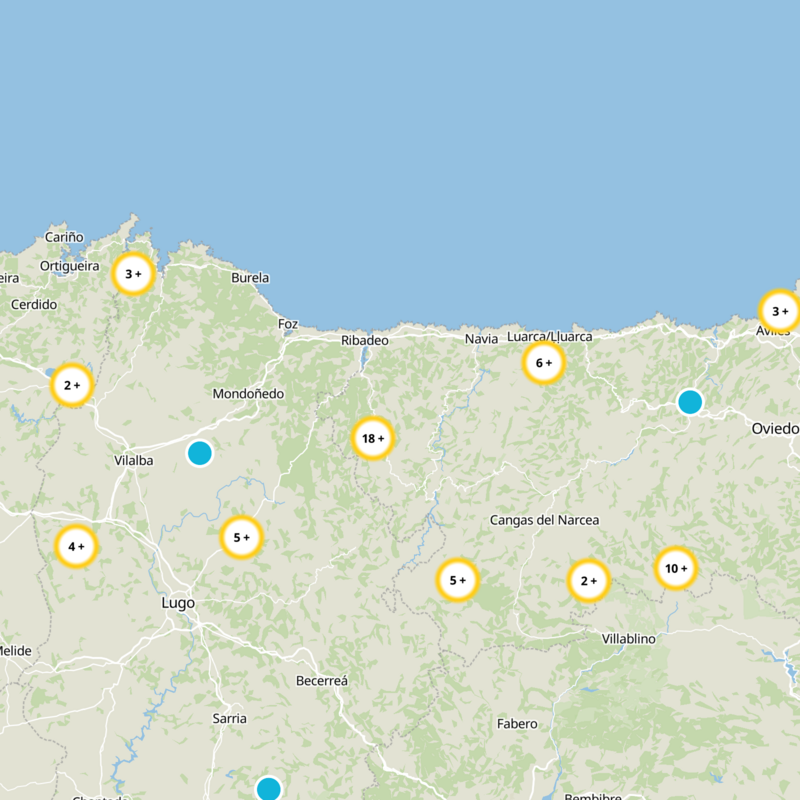800x800 pixels.
Task: Click the Cangas del Narcea label
Action: (544, 520)
